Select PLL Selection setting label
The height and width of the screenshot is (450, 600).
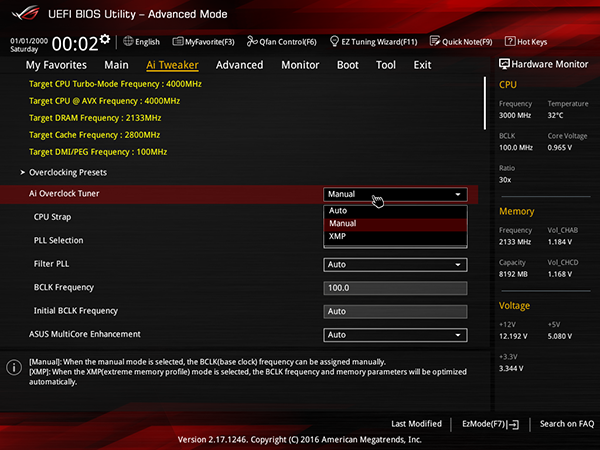59,240
